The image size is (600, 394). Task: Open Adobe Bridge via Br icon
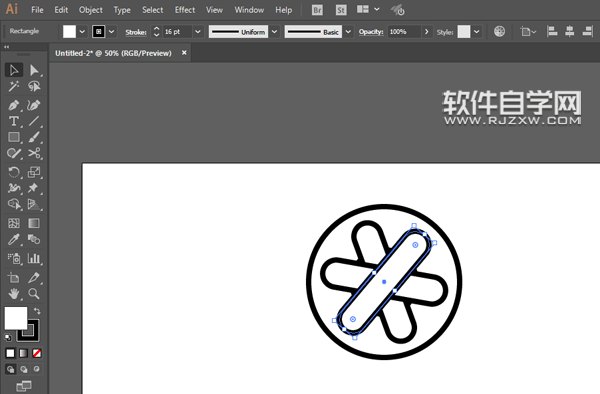(317, 10)
